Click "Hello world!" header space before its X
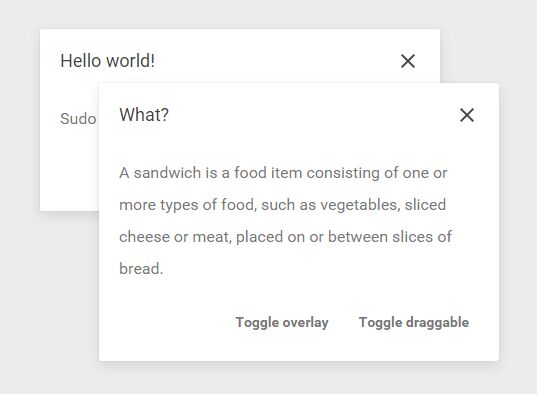537x394 pixels. coord(274,61)
